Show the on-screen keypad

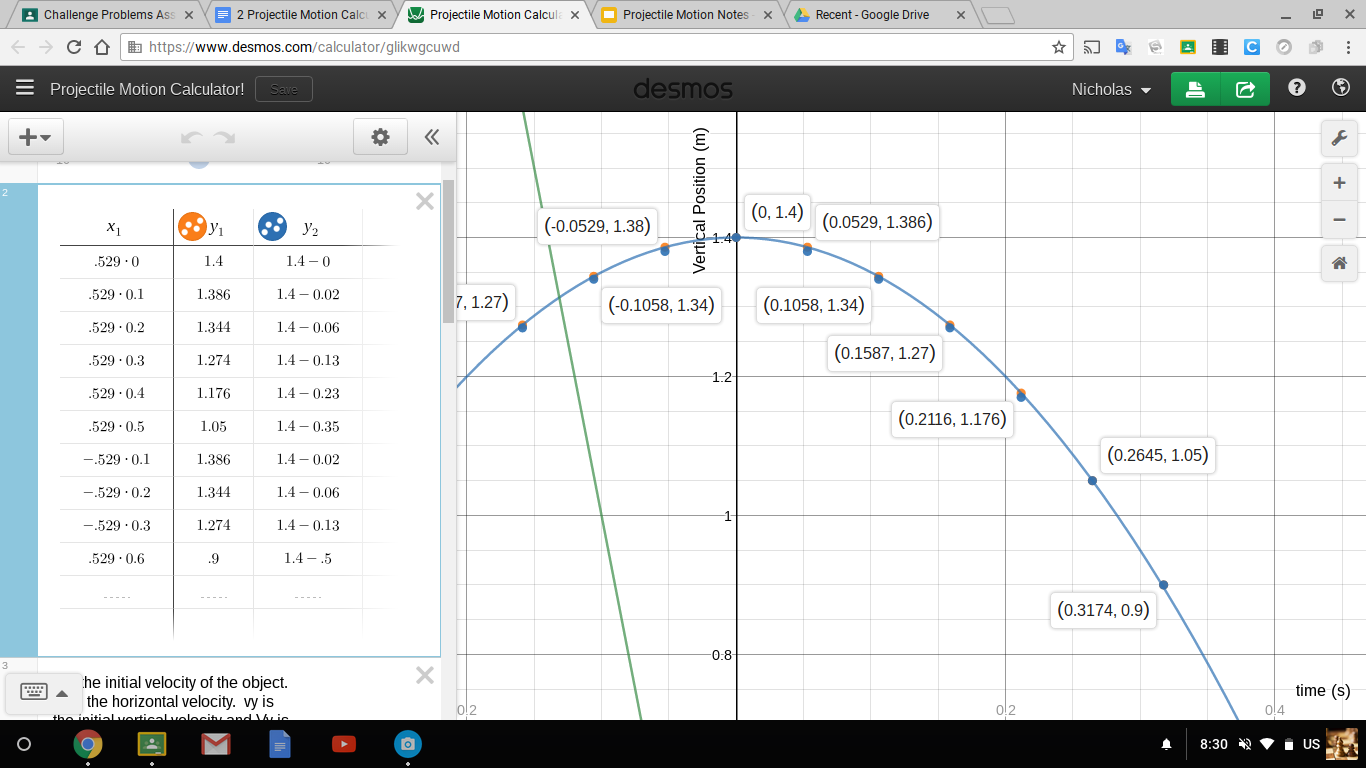coord(44,692)
